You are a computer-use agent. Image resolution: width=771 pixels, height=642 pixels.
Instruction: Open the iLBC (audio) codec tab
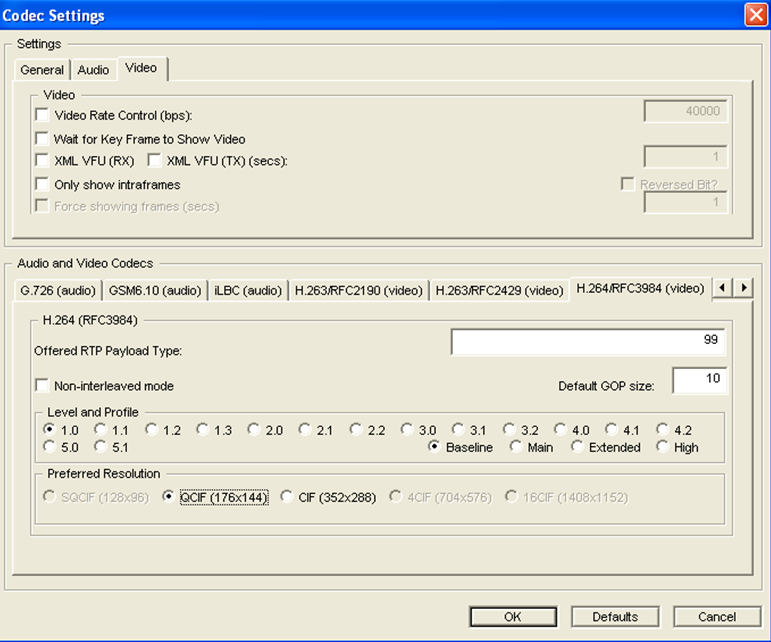click(248, 291)
